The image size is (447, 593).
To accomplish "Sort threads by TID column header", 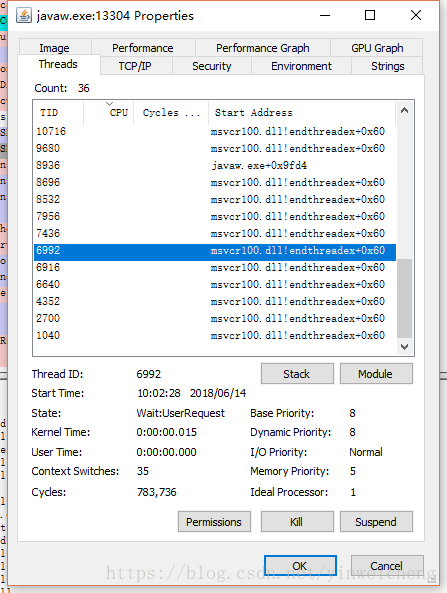I will click(x=58, y=113).
